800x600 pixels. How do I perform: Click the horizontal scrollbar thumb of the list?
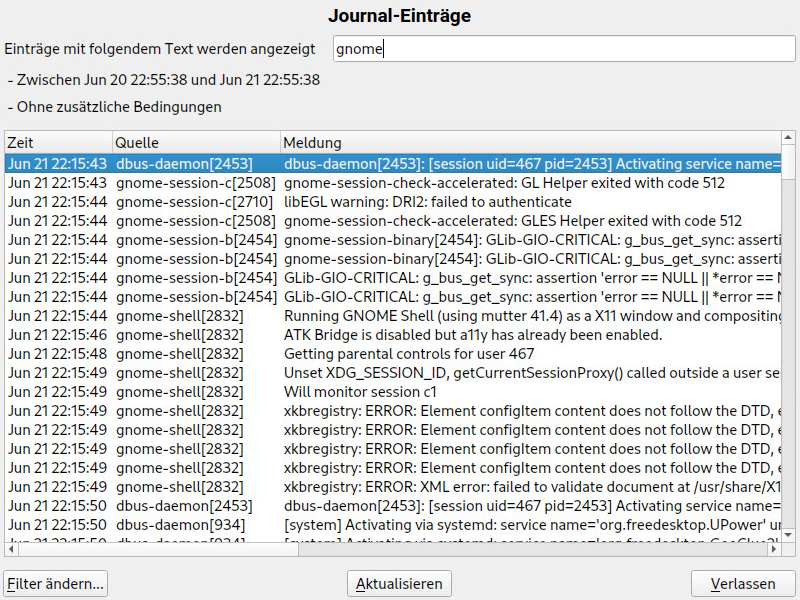click(x=158, y=549)
